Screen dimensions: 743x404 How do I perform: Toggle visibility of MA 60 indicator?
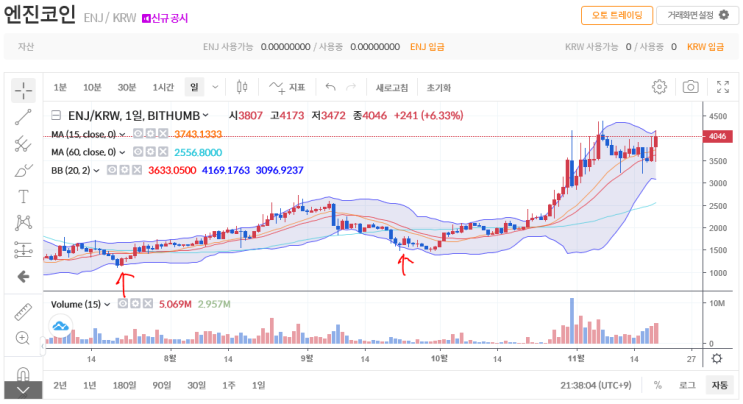(x=137, y=152)
